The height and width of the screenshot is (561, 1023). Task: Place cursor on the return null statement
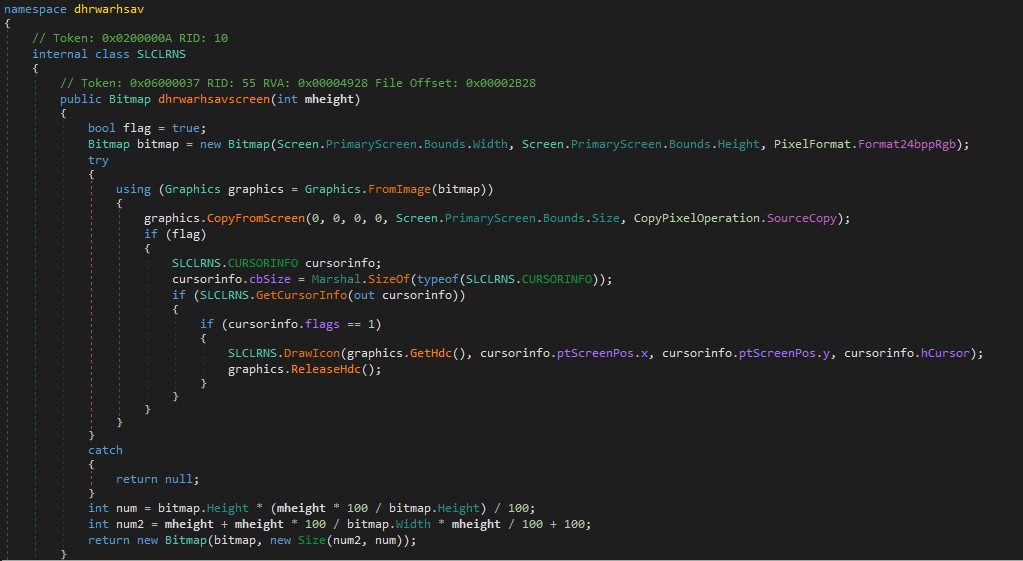[157, 479]
